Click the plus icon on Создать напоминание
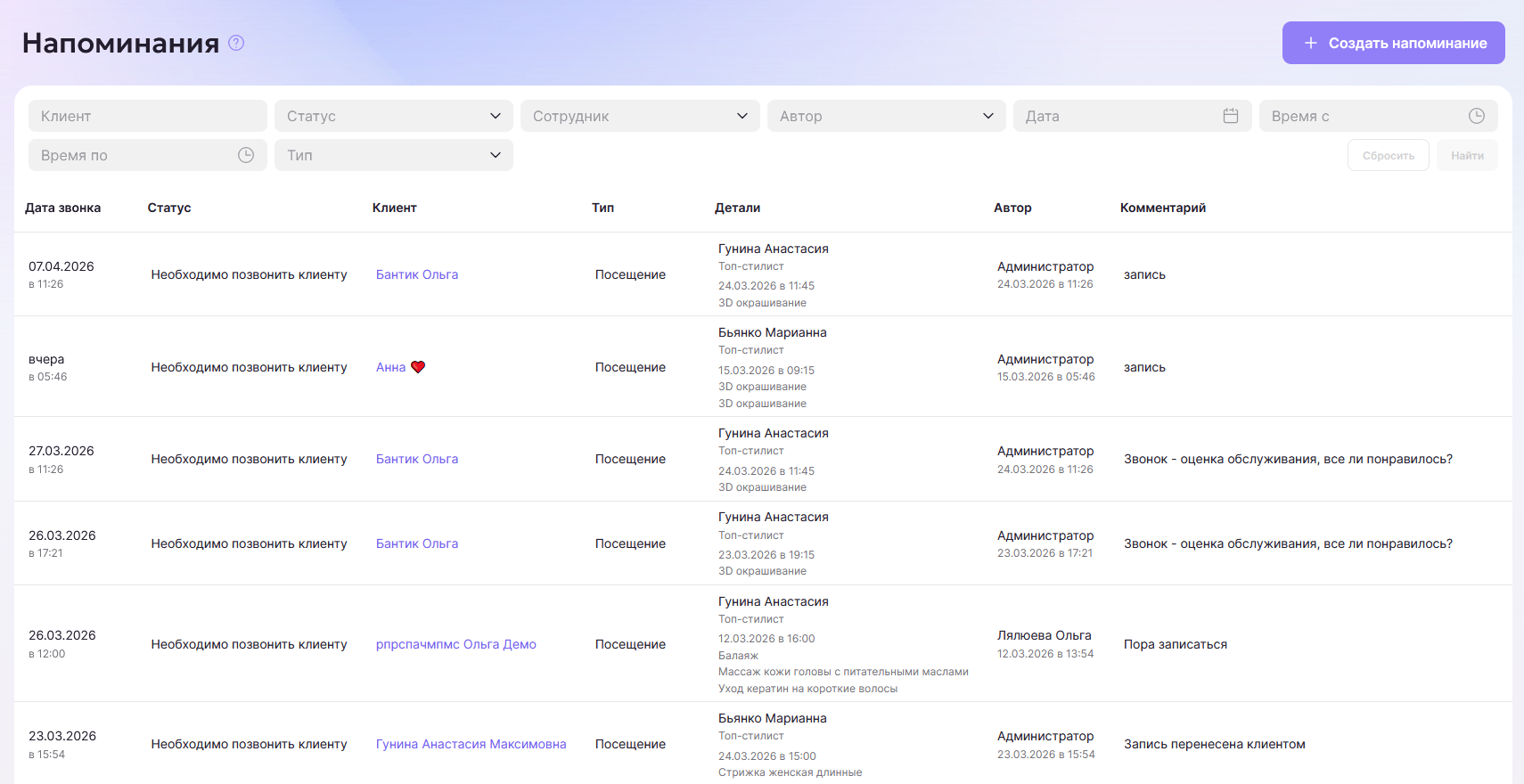Viewport: 1524px width, 784px height. (1310, 43)
